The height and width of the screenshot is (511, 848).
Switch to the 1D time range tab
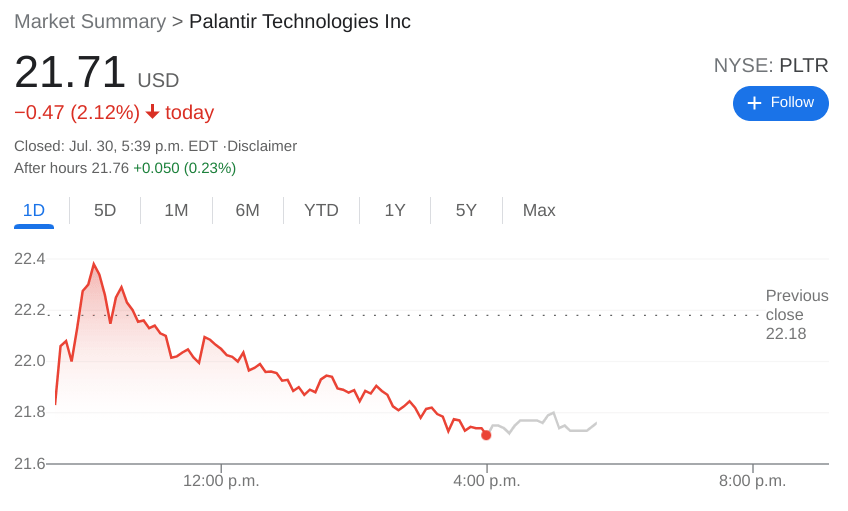pos(34,210)
